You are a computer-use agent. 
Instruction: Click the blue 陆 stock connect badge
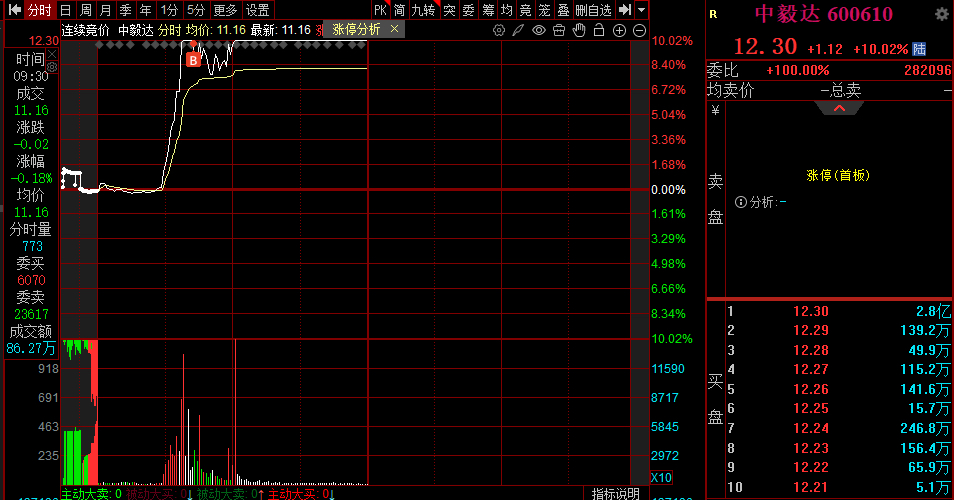coord(919,49)
